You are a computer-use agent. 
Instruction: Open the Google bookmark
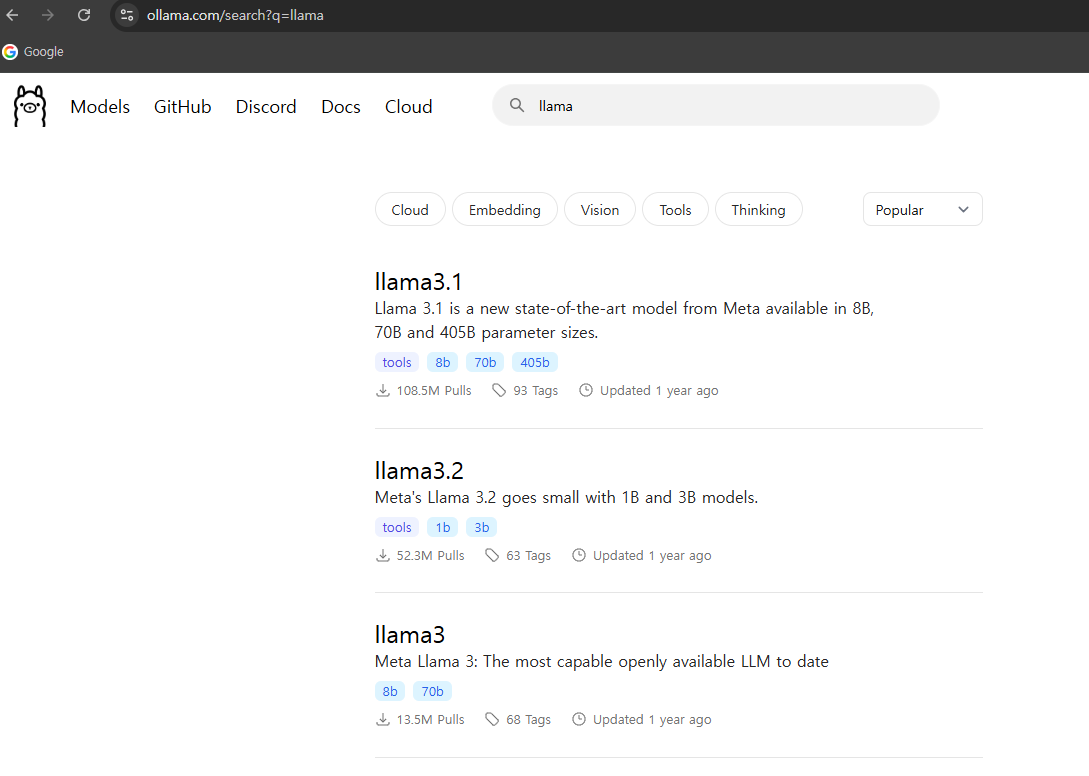(x=33, y=51)
